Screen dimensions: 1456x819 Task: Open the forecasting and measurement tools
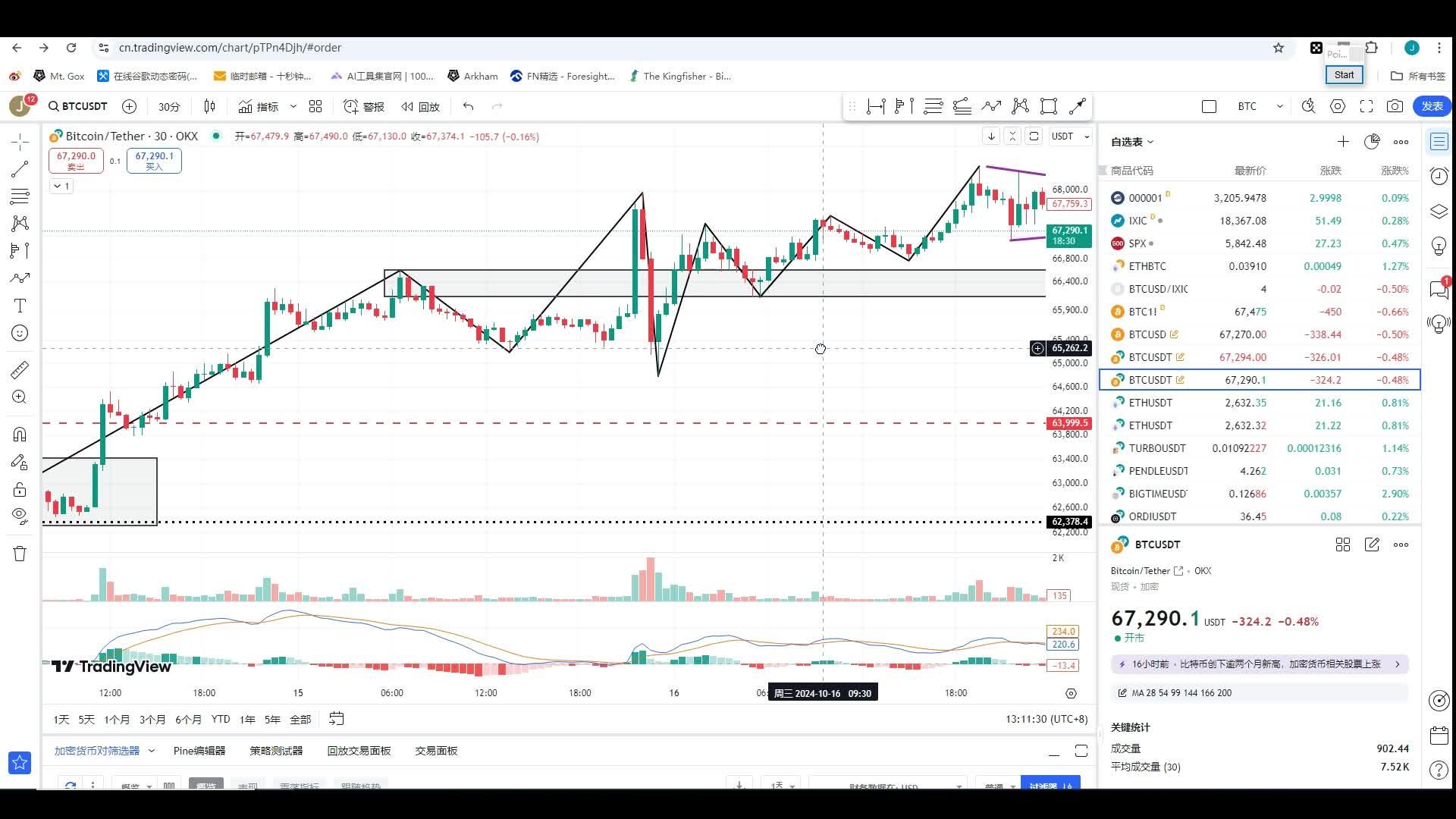tap(20, 251)
